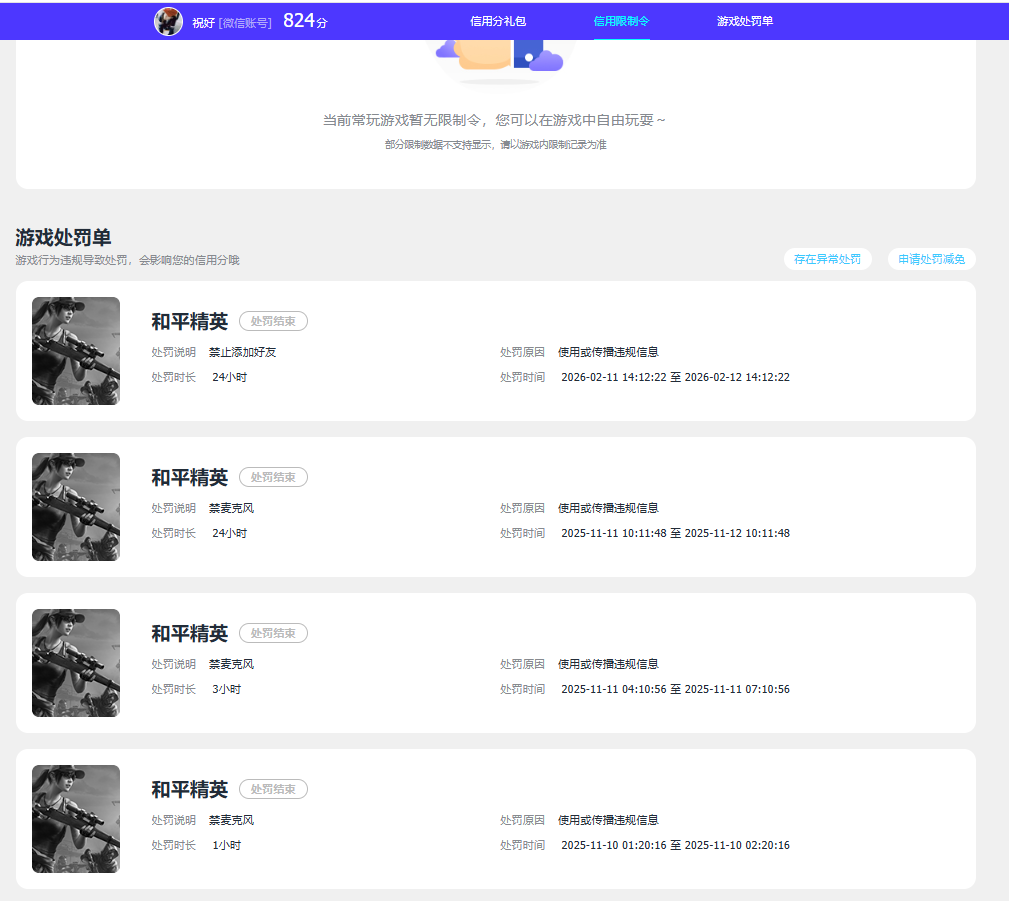Image resolution: width=1009 pixels, height=901 pixels.
Task: Click the 游戏处罚单 section heading
Action: [63, 237]
